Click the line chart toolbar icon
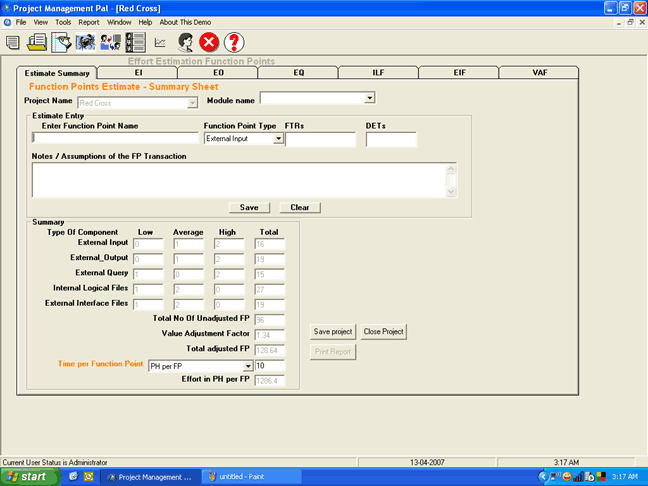 (160, 42)
